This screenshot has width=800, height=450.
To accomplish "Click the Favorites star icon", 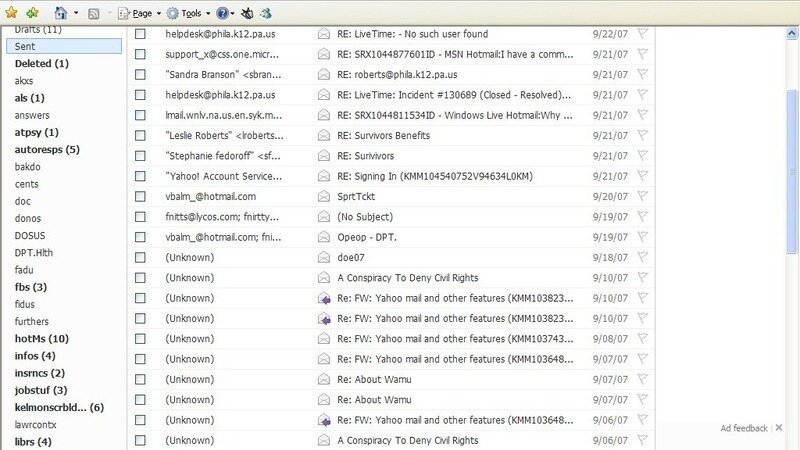I will pyautogui.click(x=11, y=13).
